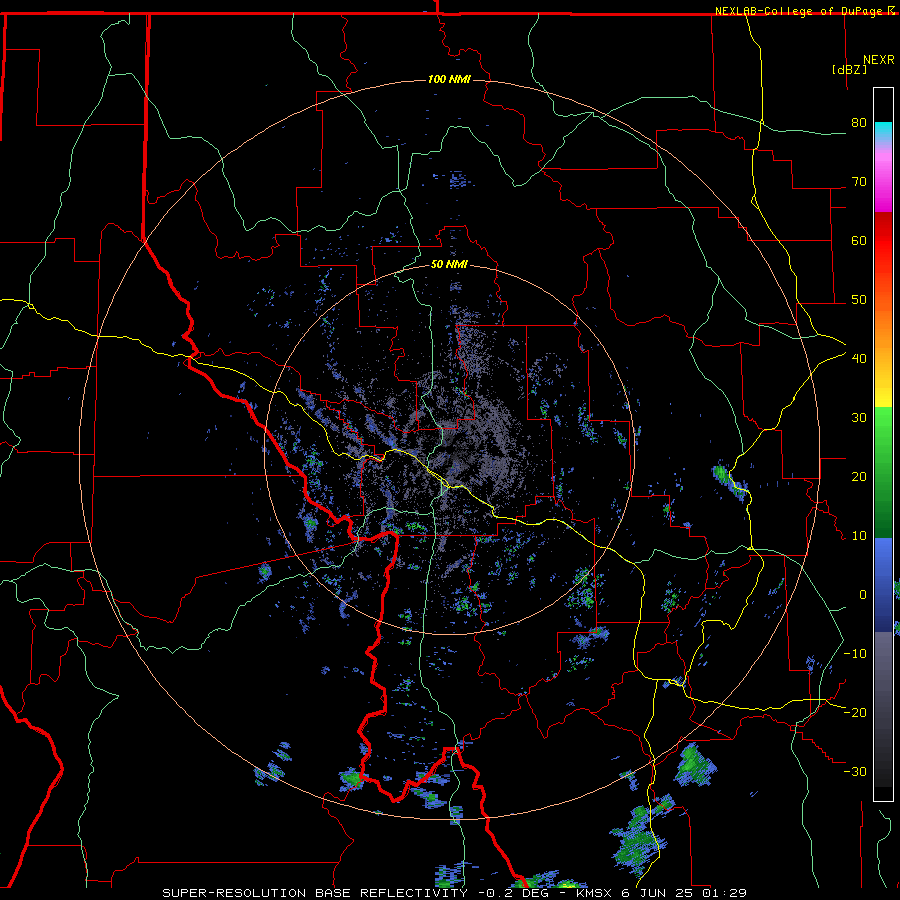
Task: Click the 6 JUN 25 01:29 timestamp
Action: [x=685, y=893]
